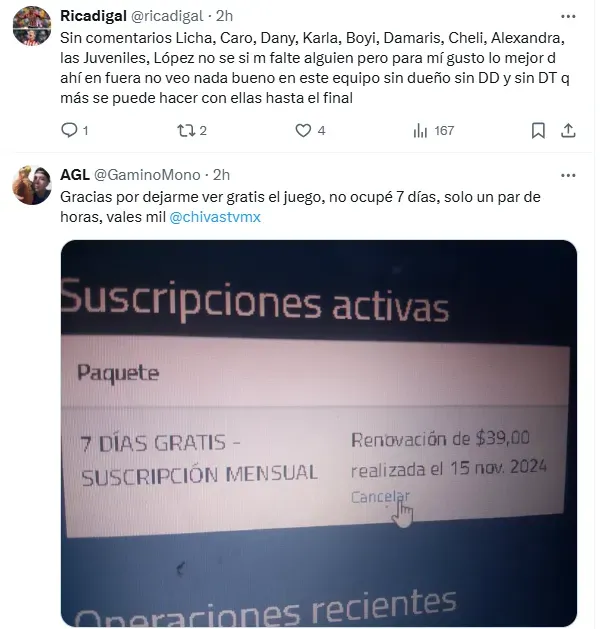Screen dimensions: 600x629
Task: Open the reply icon on Ricadigal's tweet
Action: click(x=69, y=131)
